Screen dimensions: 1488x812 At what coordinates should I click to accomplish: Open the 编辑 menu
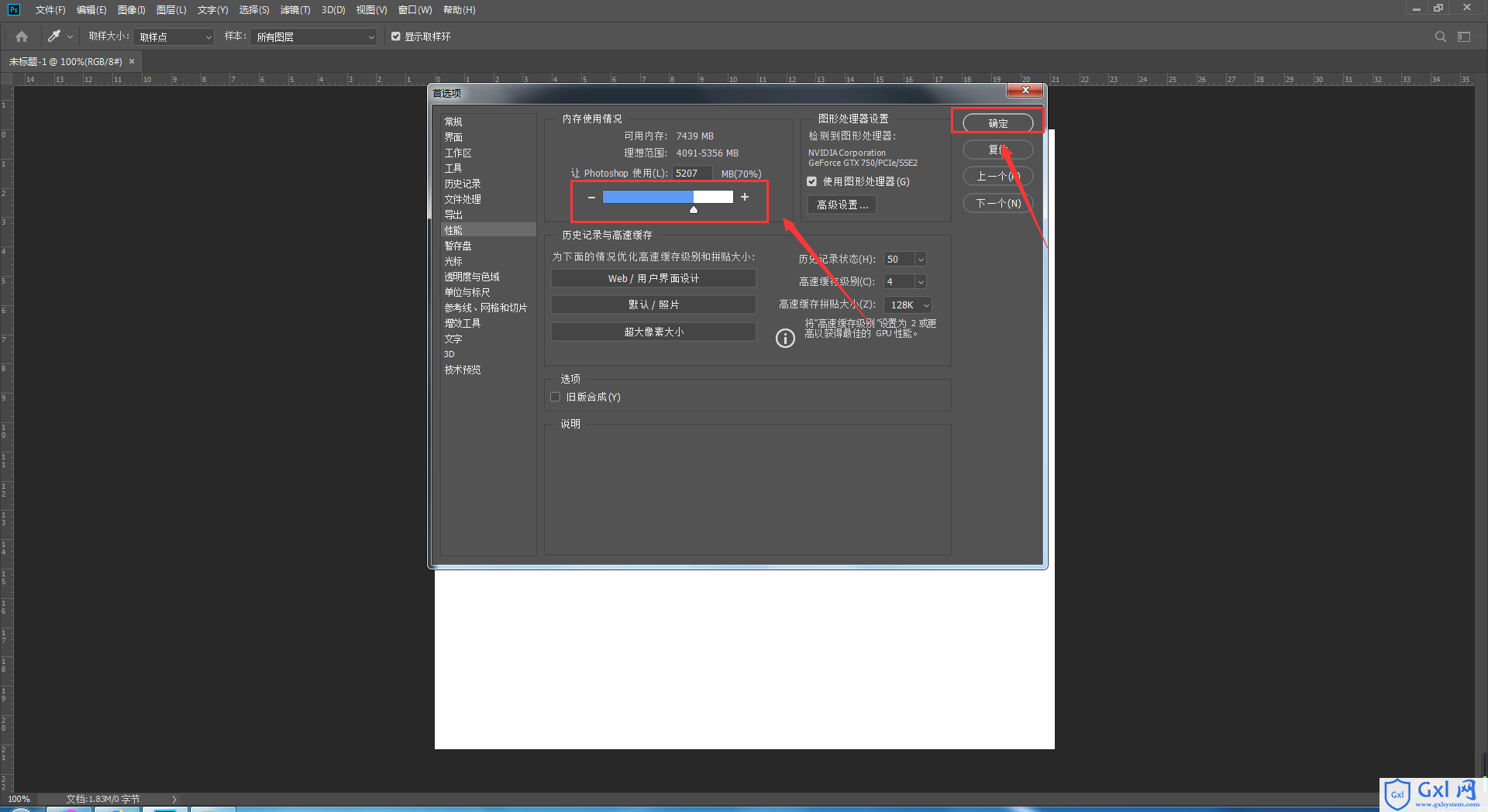pos(91,10)
